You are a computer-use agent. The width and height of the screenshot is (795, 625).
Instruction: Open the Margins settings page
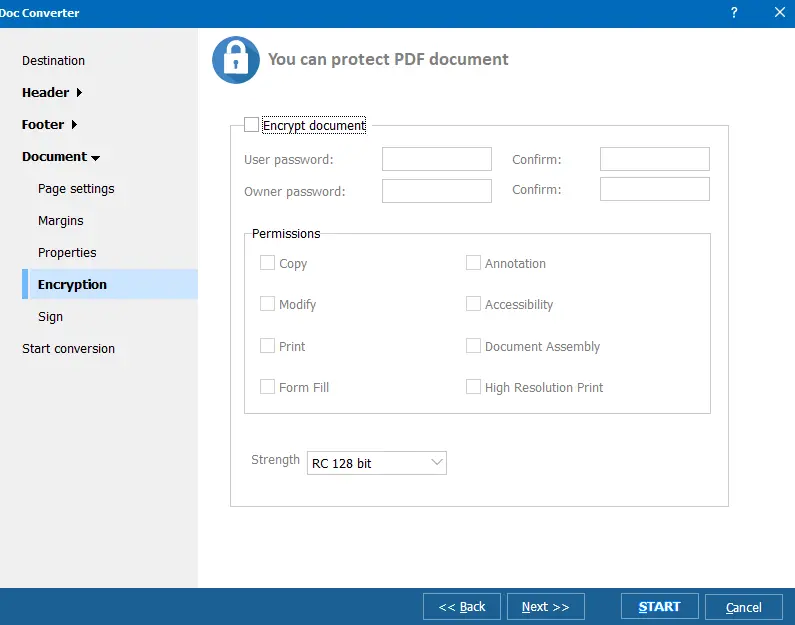[x=60, y=221]
